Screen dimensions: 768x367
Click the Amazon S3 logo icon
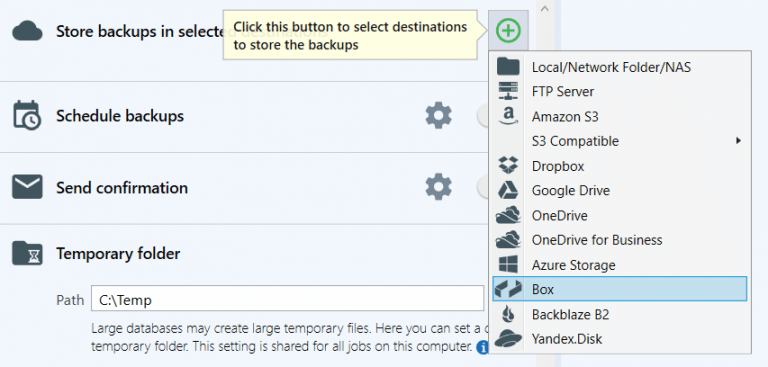click(508, 116)
